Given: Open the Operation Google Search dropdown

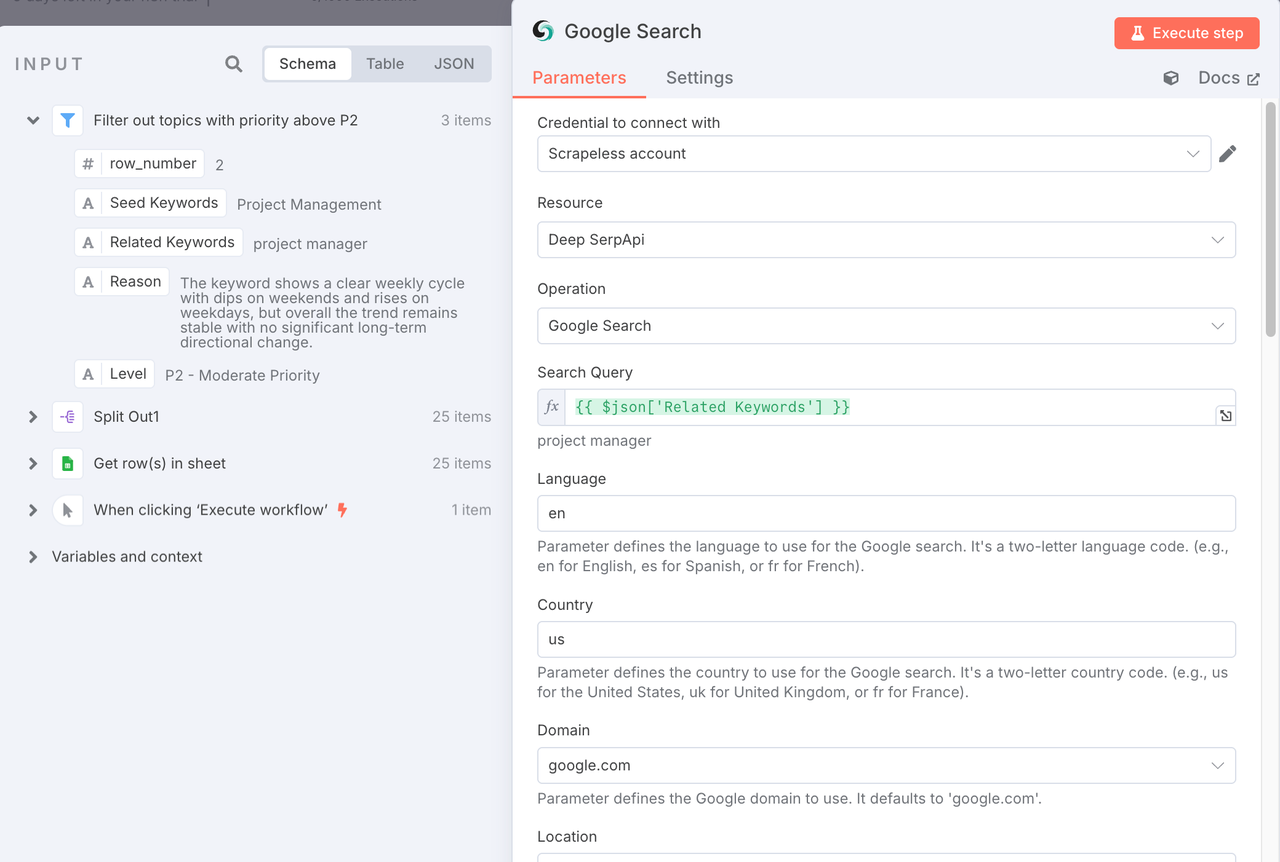Looking at the screenshot, I should (x=886, y=326).
